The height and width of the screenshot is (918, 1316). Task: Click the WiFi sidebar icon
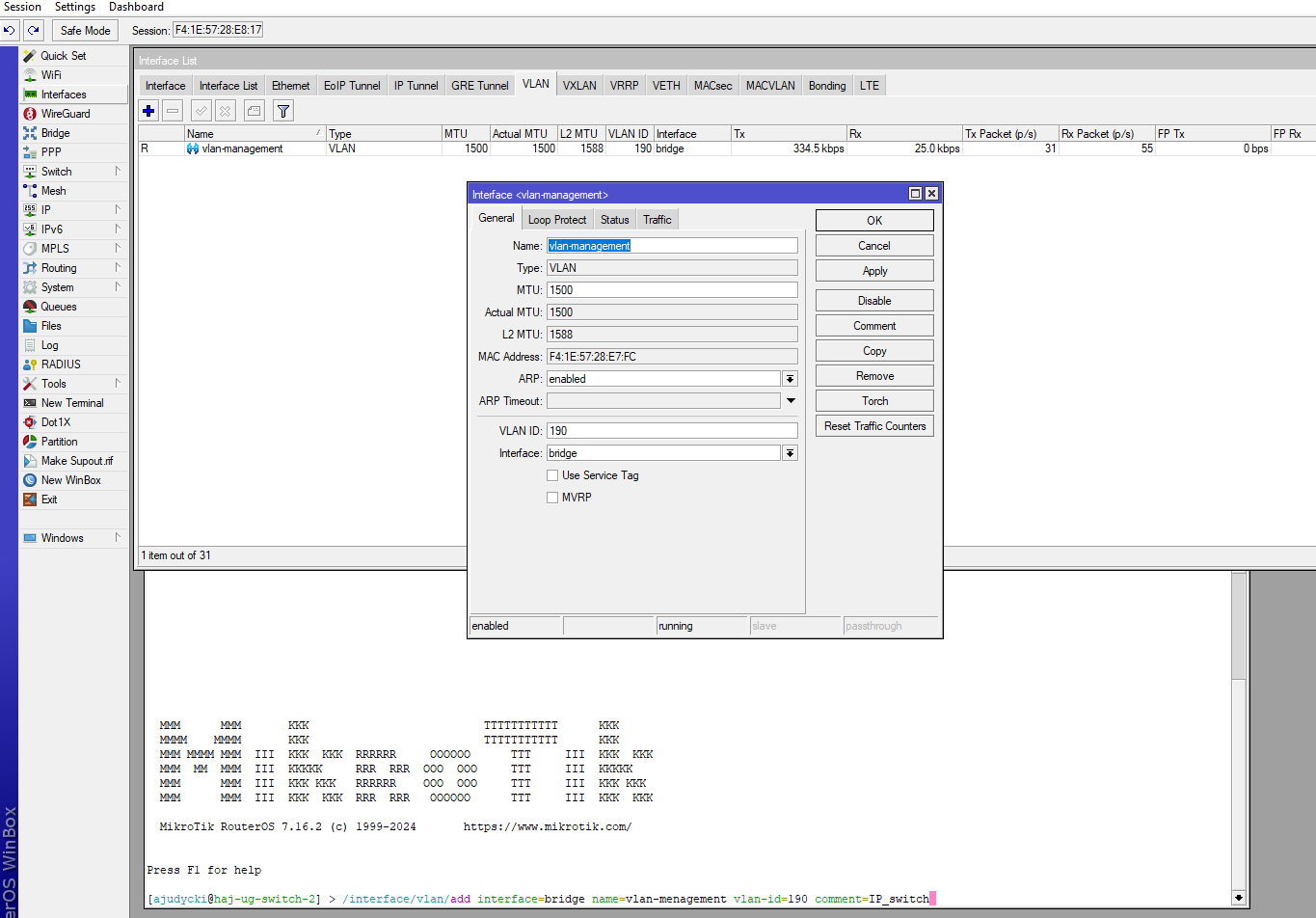pyautogui.click(x=30, y=75)
